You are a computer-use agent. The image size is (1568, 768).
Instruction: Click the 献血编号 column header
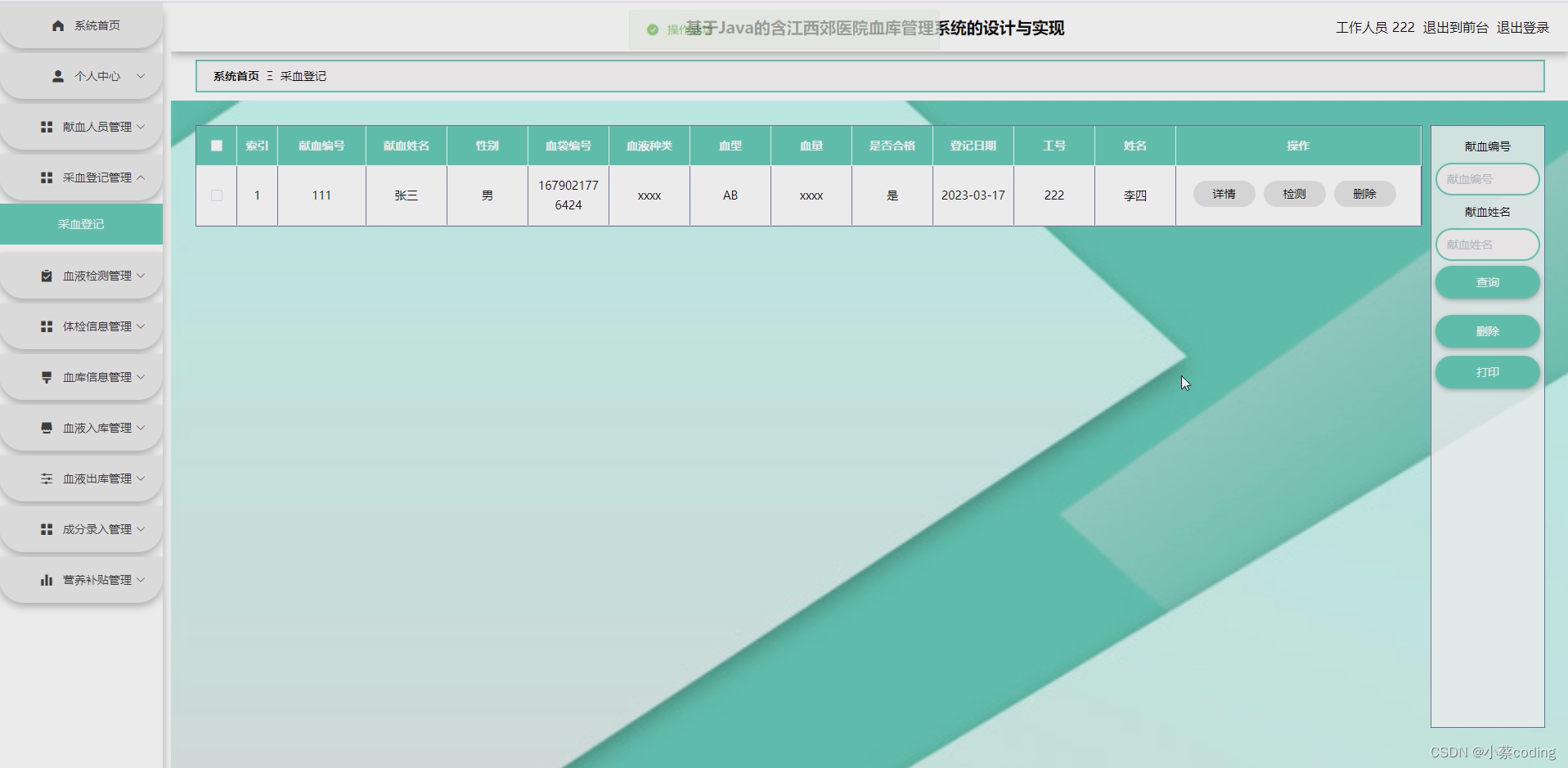click(x=321, y=146)
